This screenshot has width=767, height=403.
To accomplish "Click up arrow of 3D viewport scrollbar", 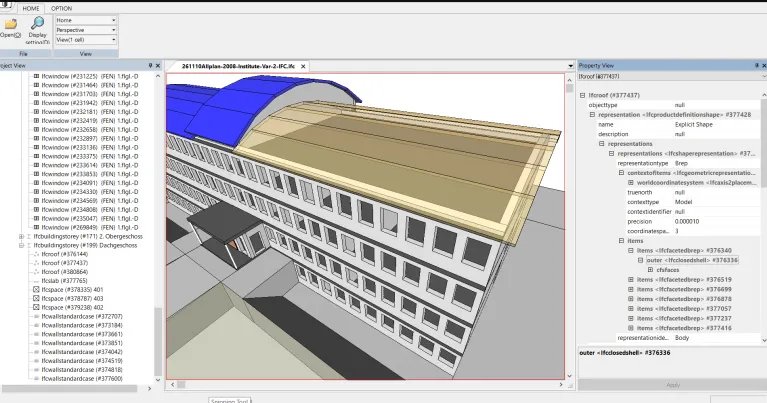I will point(569,79).
